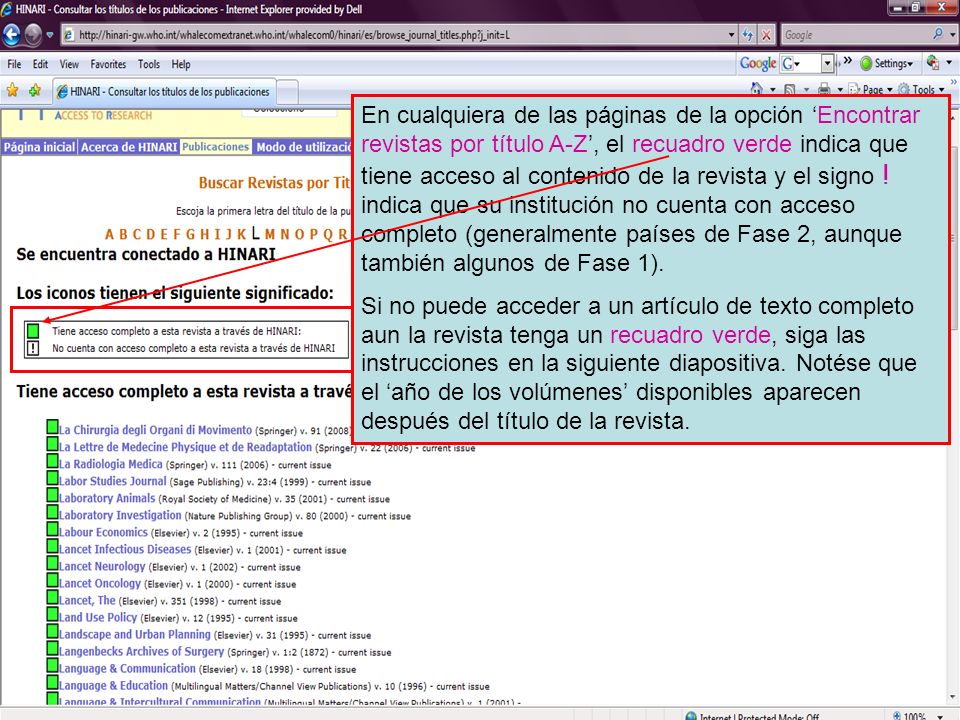Click the Home icon in command bar

pos(757,89)
